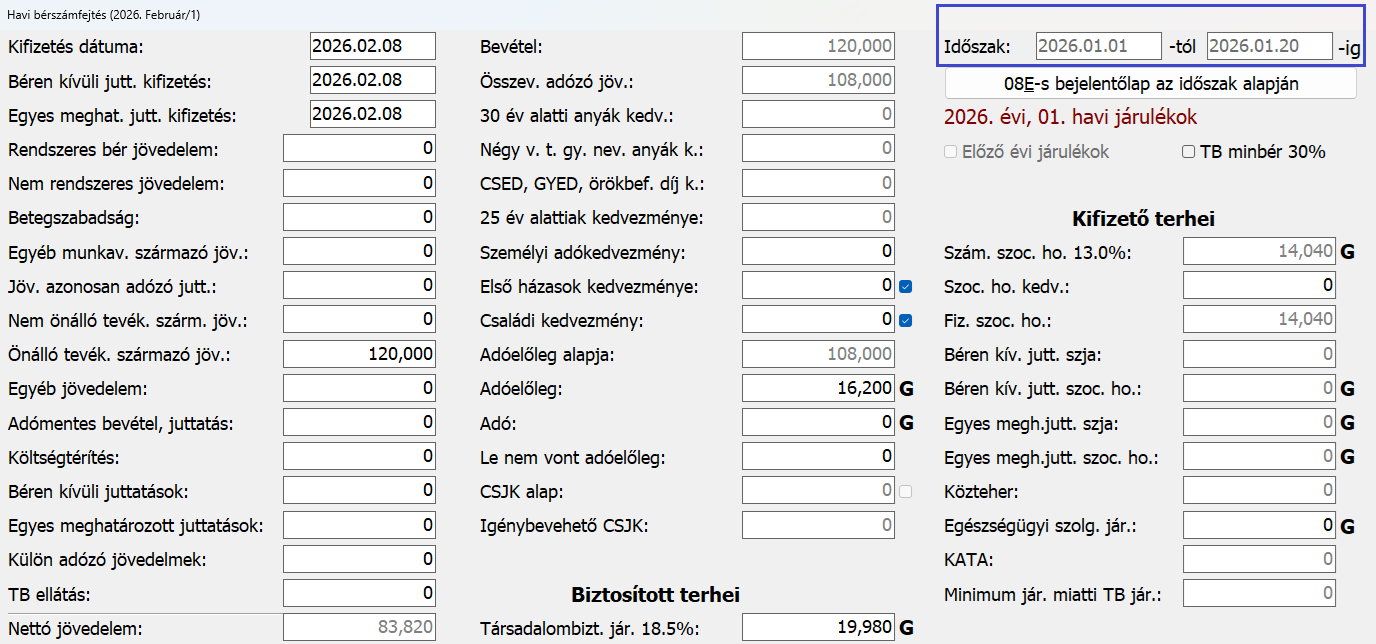Click the Kifizetés dátuma date field
Screen dimensions: 1376x644
pyautogui.click(x=373, y=46)
